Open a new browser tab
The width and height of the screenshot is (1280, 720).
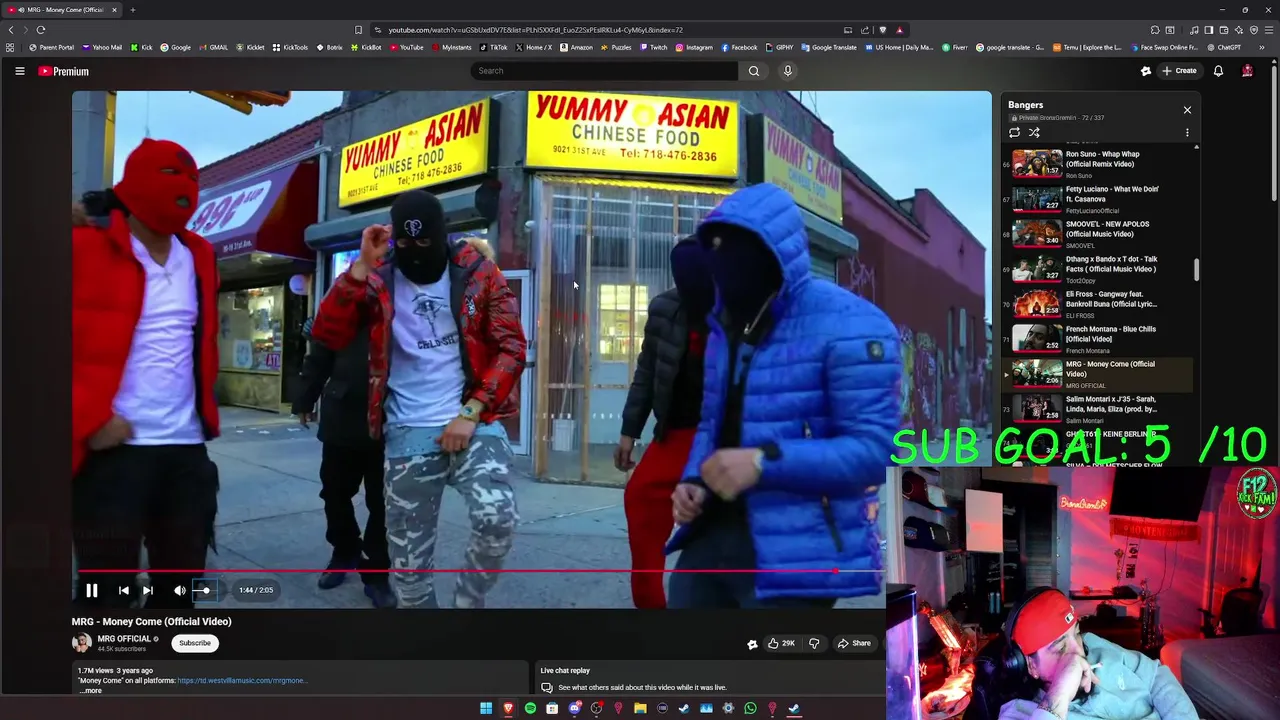click(x=132, y=10)
